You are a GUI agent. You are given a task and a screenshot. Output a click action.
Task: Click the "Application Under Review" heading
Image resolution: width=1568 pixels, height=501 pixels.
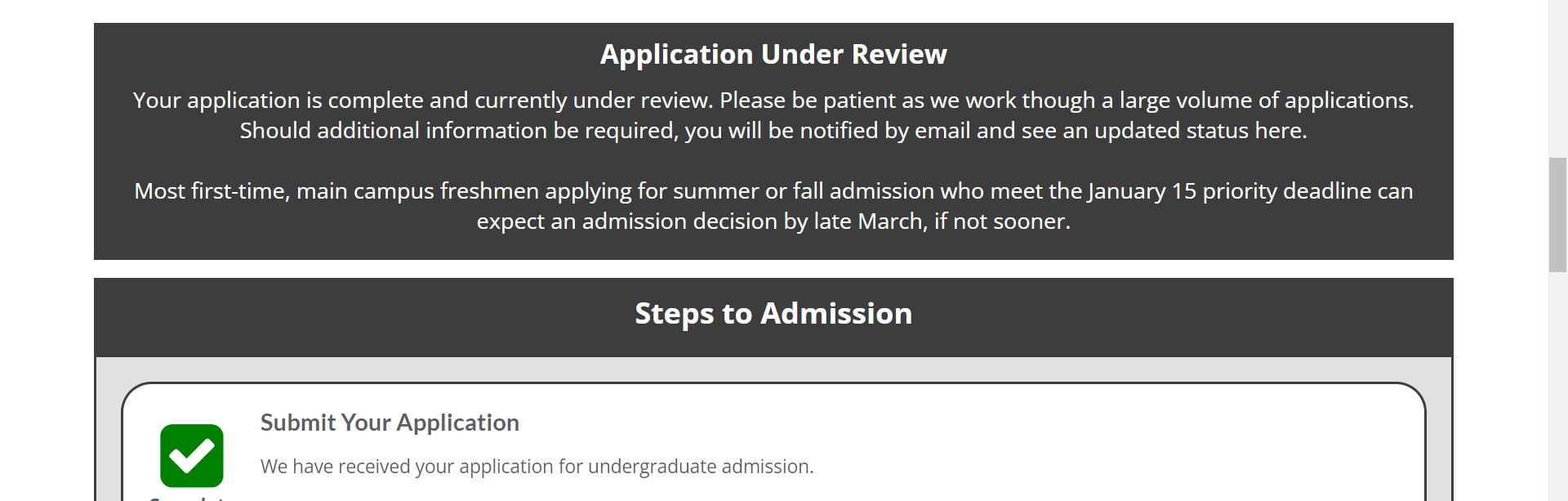(773, 54)
